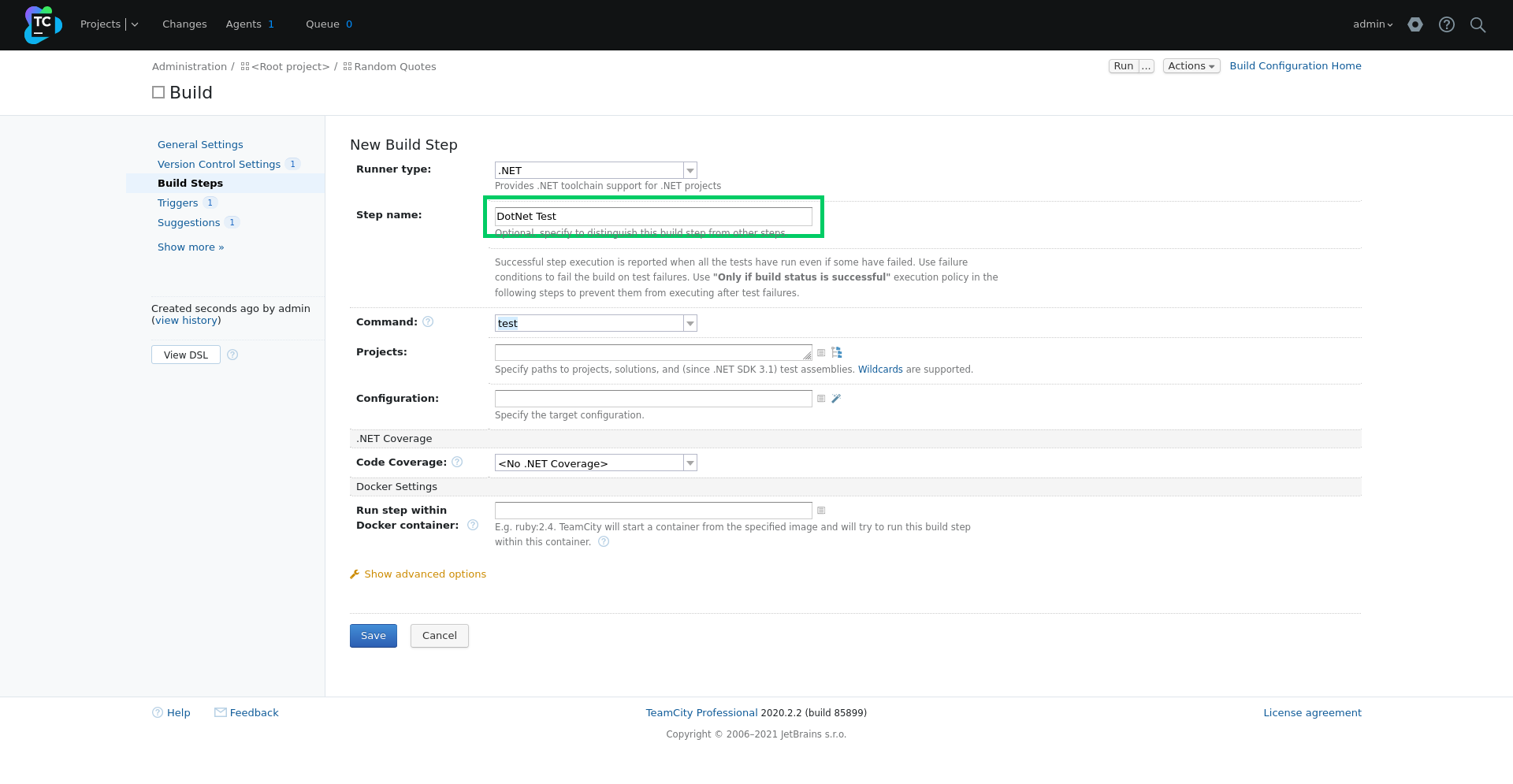Open VCS tree picker icon for Projects
This screenshot has width=1513, height=784.
tap(837, 352)
